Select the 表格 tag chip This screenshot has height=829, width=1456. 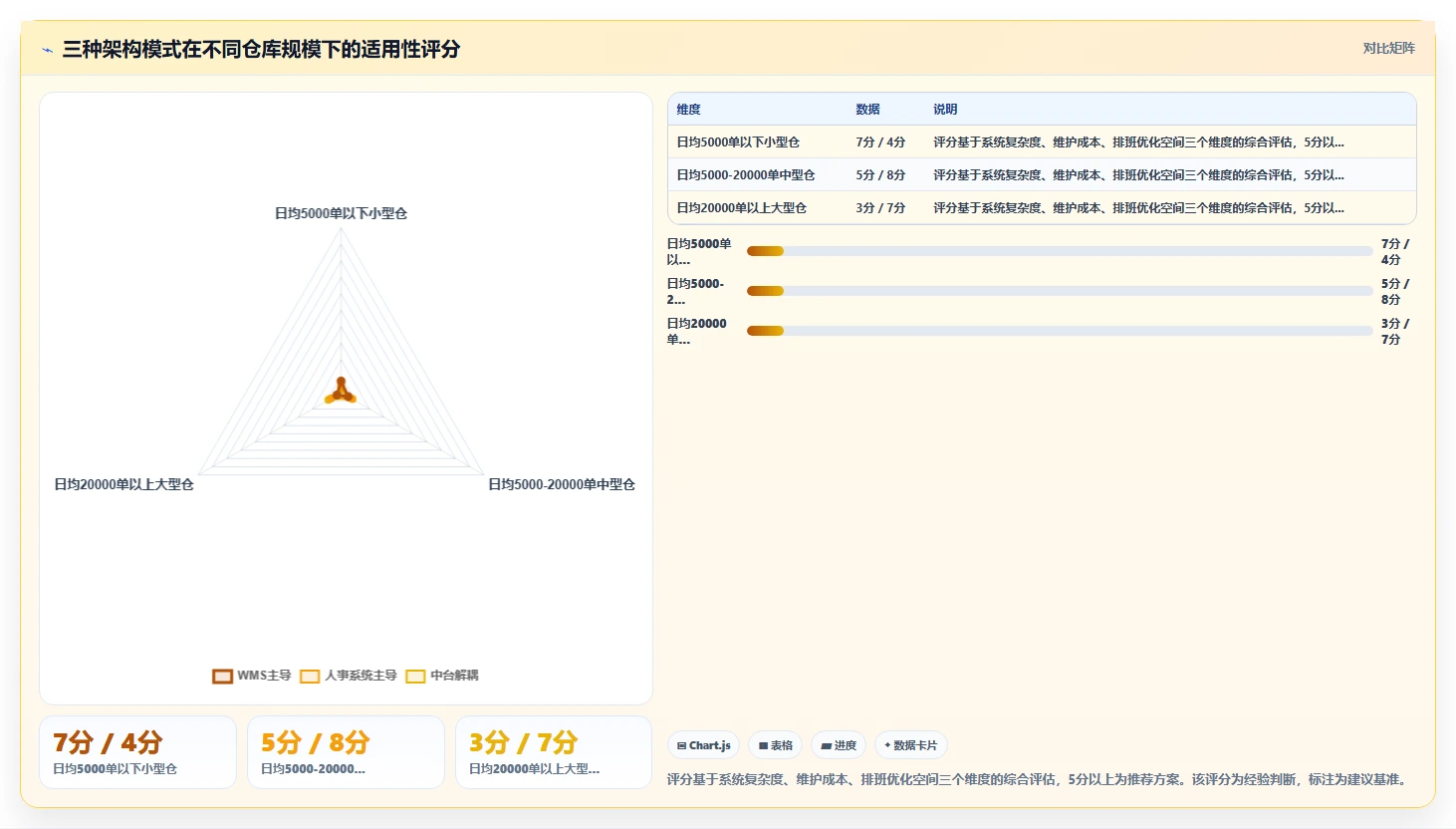(775, 745)
